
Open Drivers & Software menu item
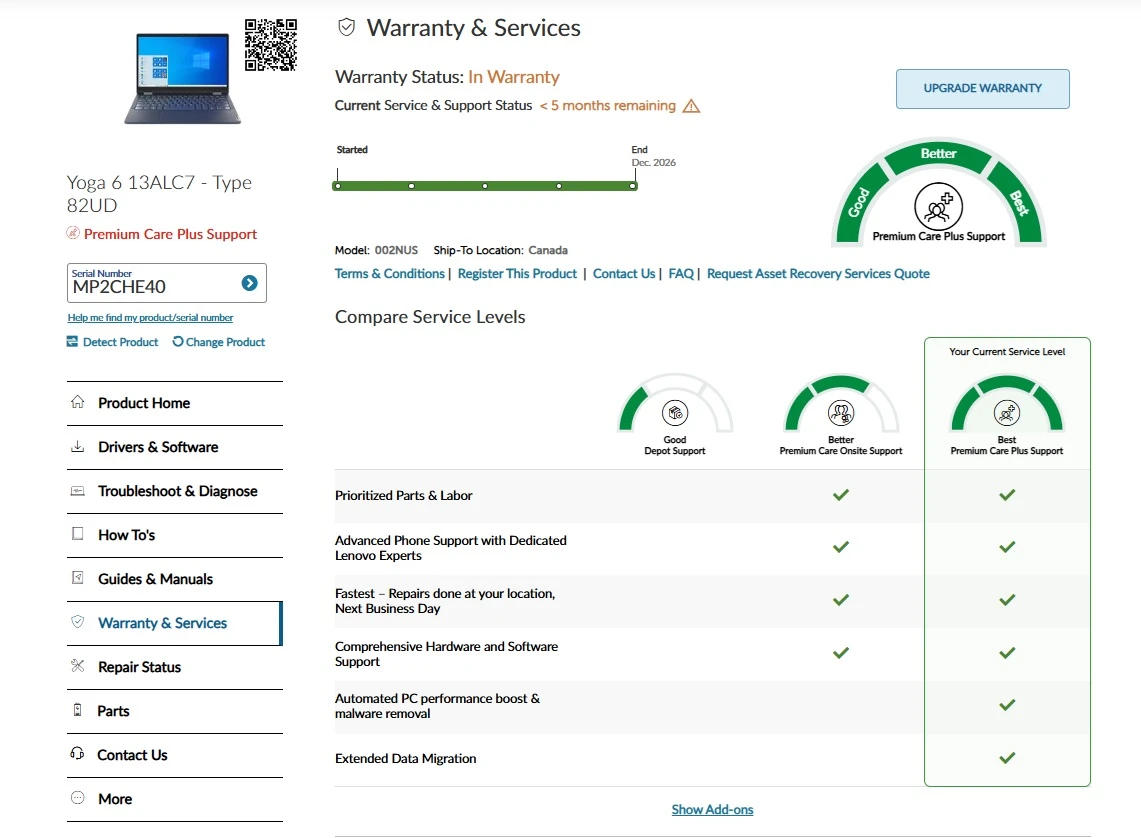point(175,447)
